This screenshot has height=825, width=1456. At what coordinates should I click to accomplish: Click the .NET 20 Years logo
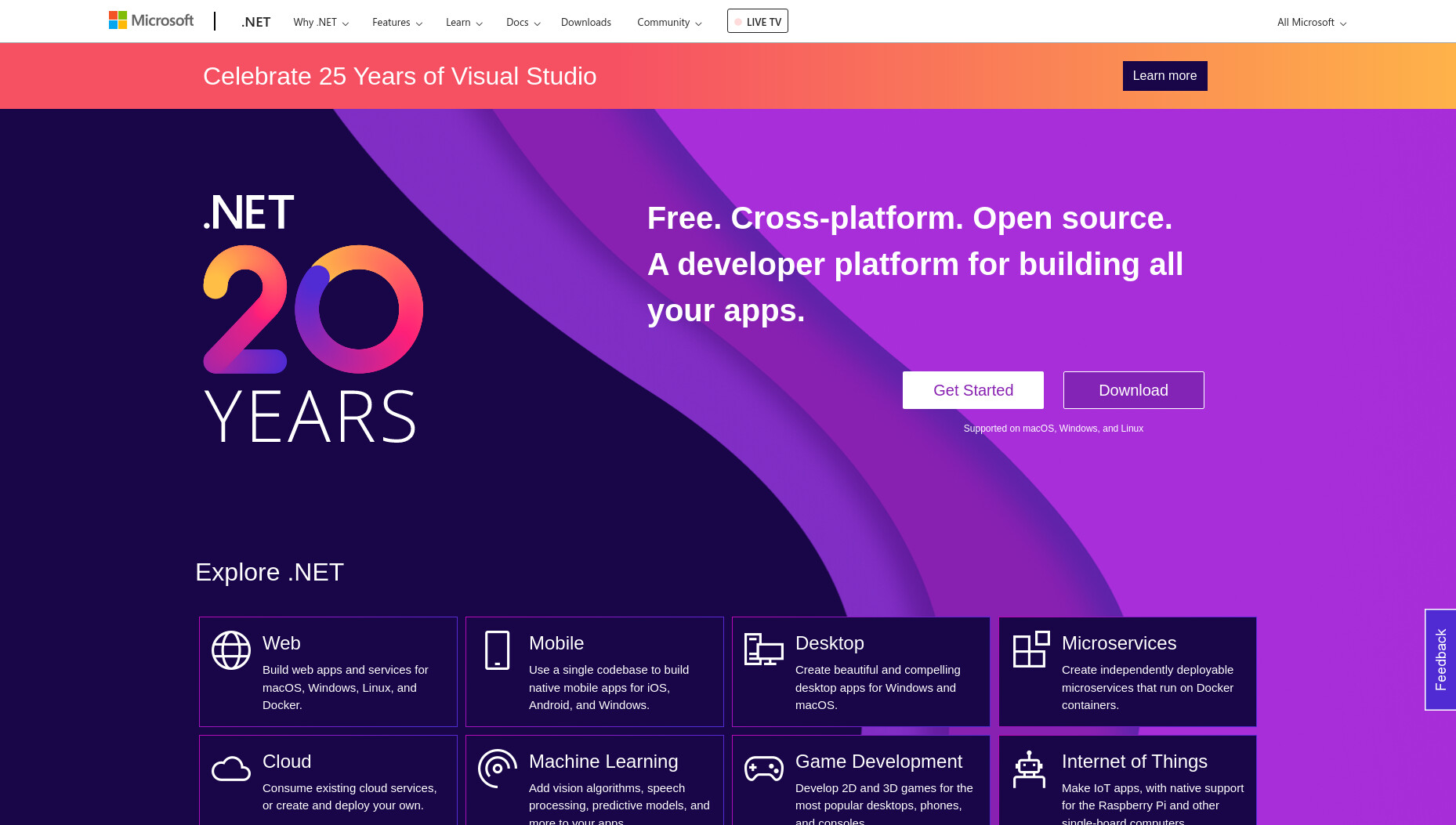coord(313,319)
